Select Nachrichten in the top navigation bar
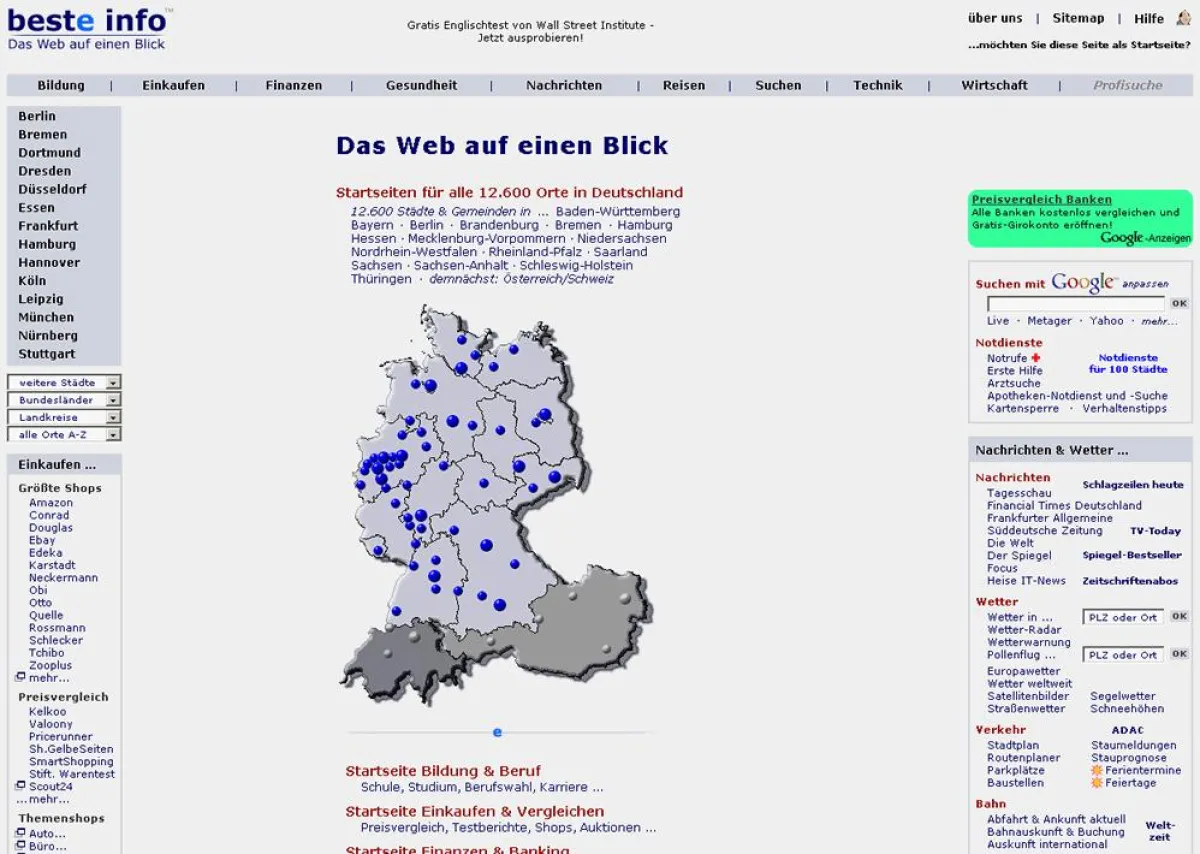This screenshot has width=1200, height=854. tap(564, 85)
